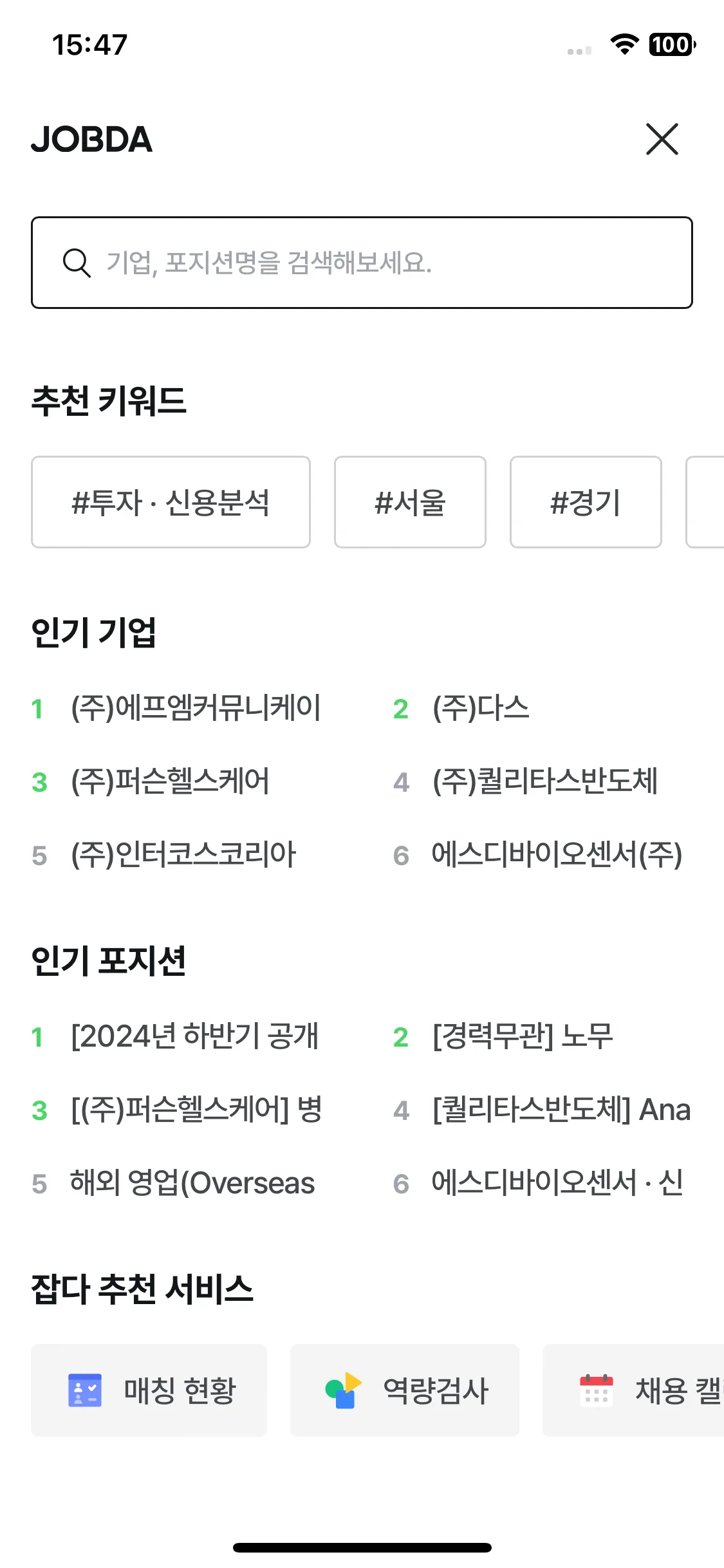Open company (주)퀄리타스반도체
The height and width of the screenshot is (1568, 724).
point(545,781)
